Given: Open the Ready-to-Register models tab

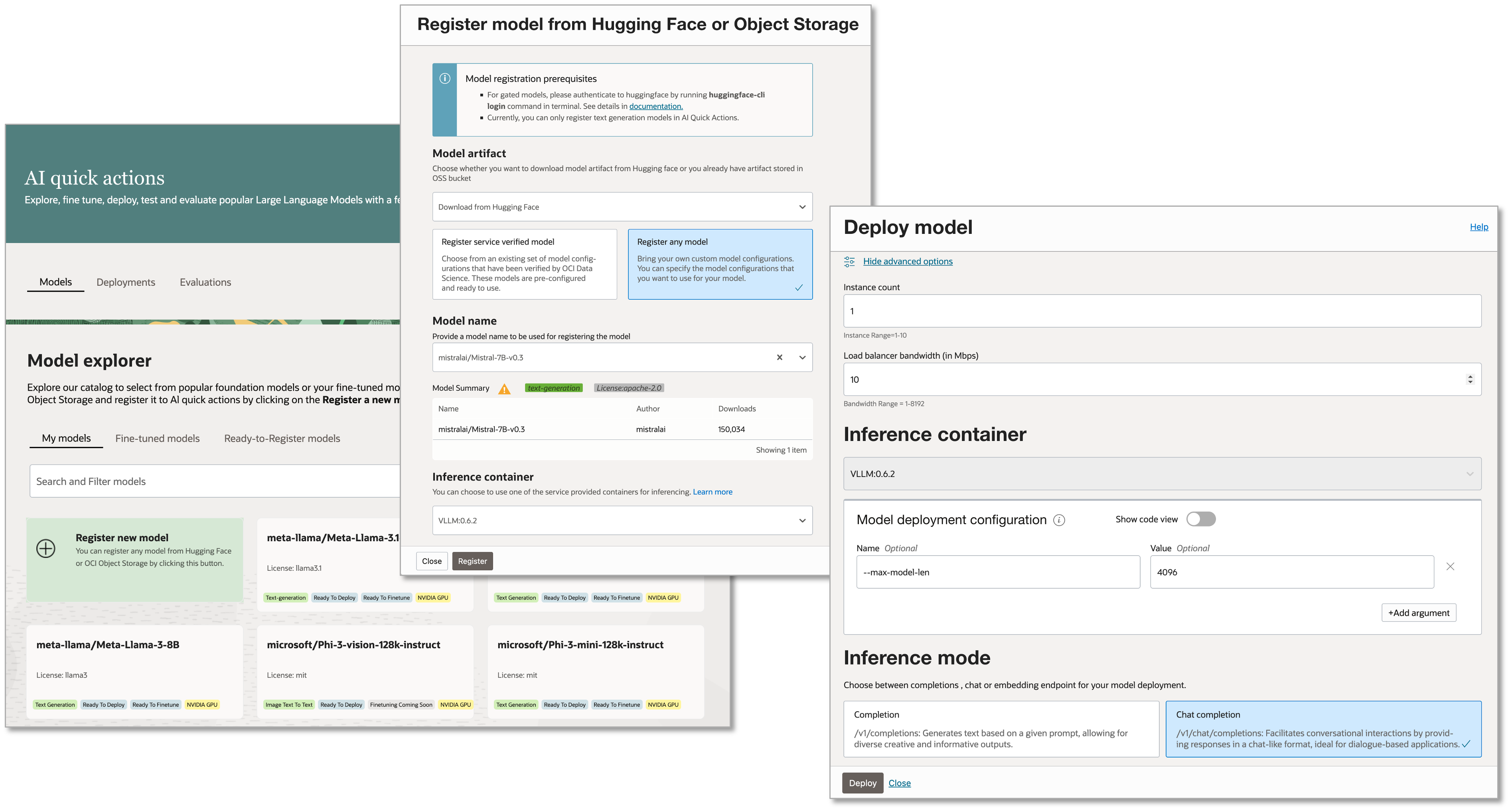Looking at the screenshot, I should pos(282,439).
